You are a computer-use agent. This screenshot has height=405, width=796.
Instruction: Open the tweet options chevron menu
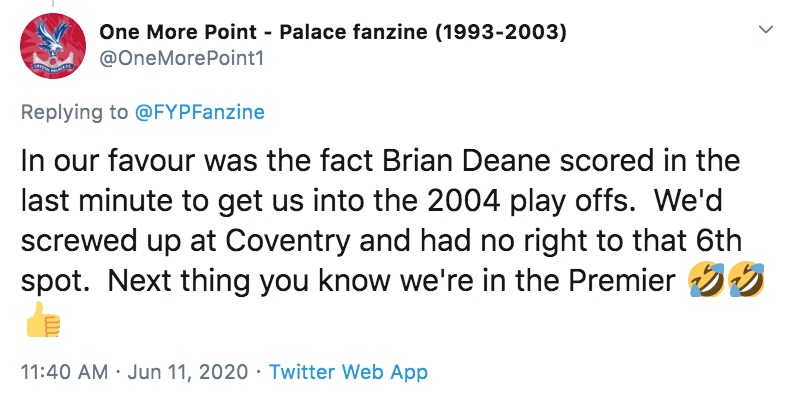click(x=765, y=32)
